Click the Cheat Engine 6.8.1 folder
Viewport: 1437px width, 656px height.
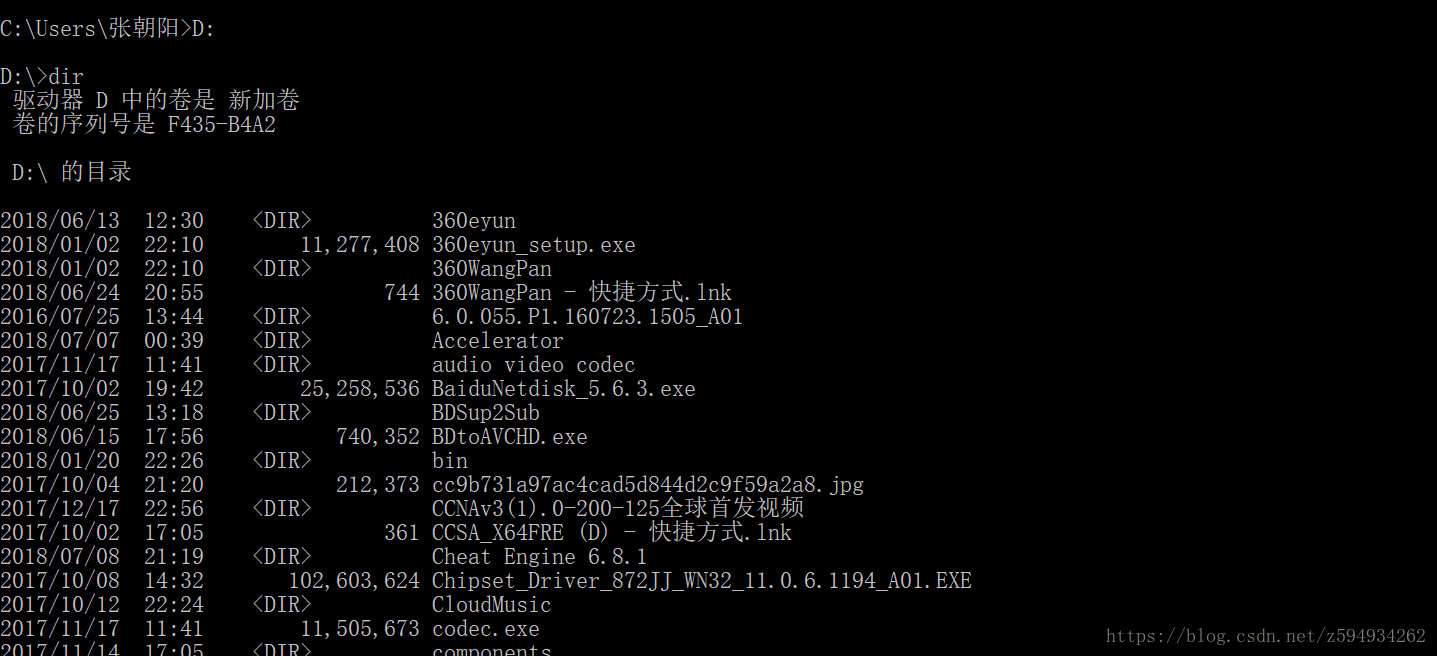pos(539,557)
